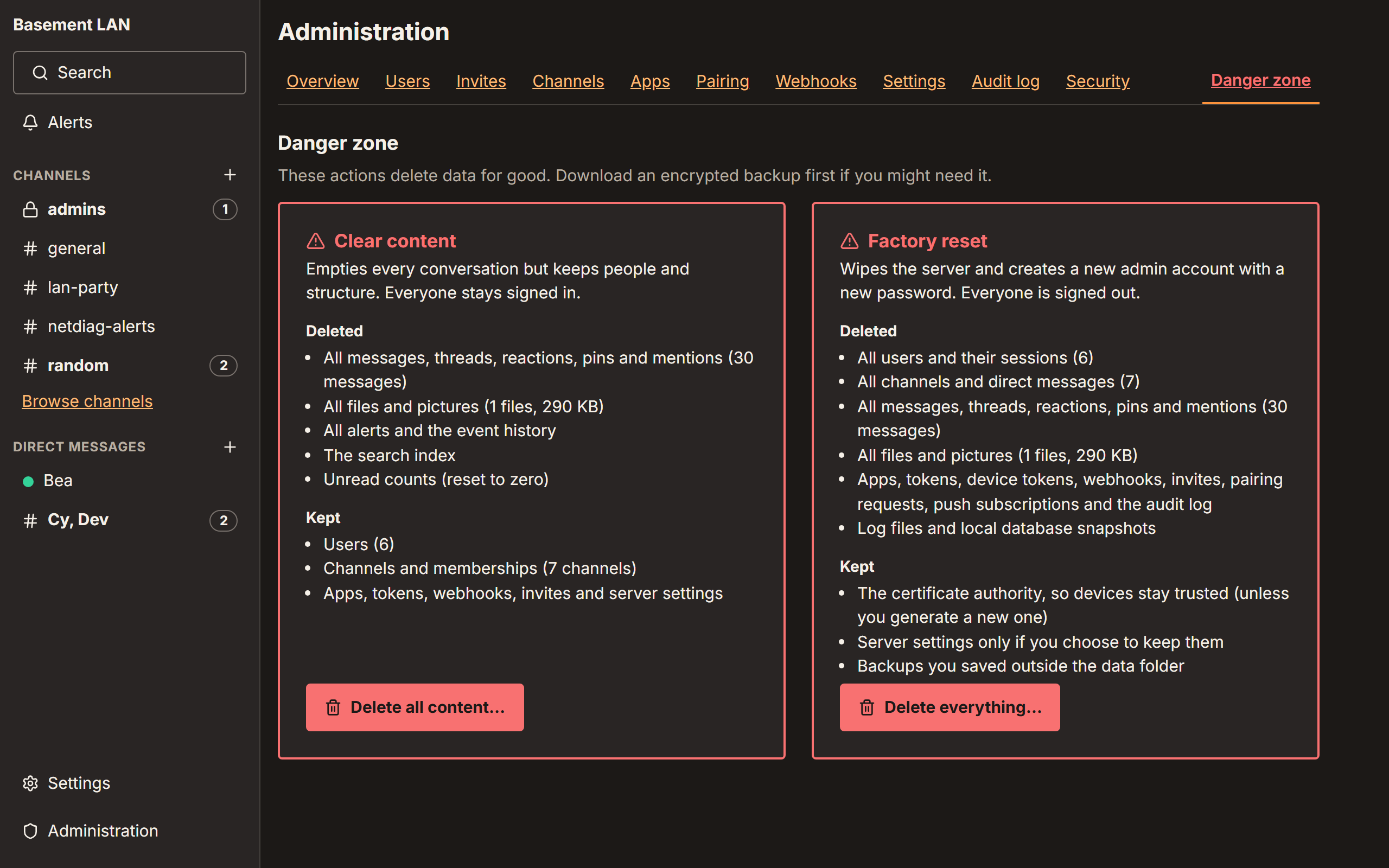Screen dimensions: 1389x868
Task: Click the Basement LAN workspace name
Action: [72, 25]
